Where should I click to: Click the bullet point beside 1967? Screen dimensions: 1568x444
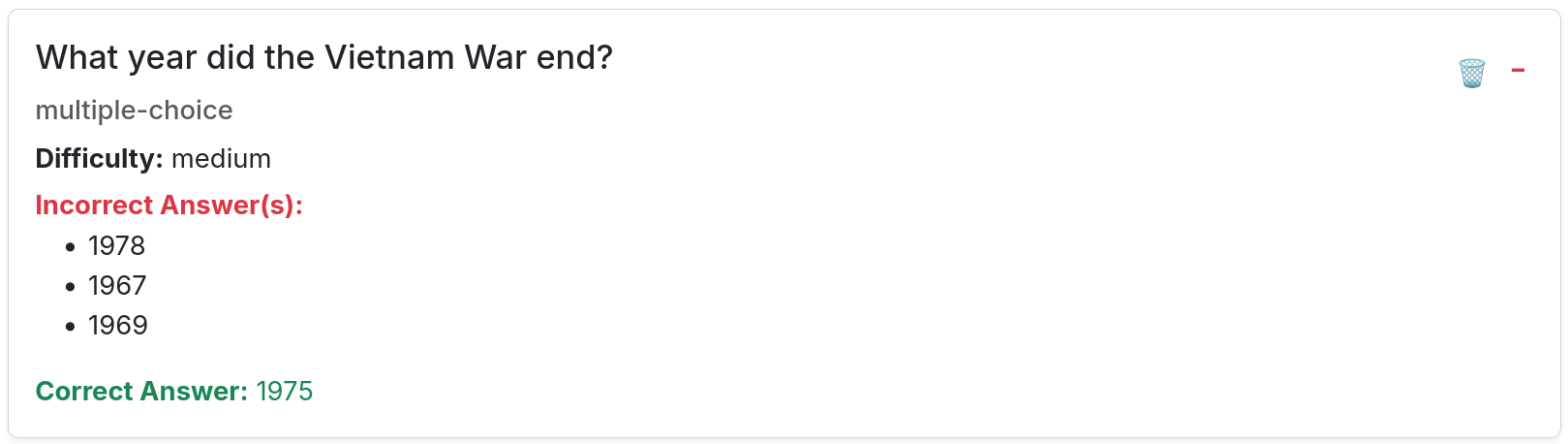pyautogui.click(x=70, y=287)
